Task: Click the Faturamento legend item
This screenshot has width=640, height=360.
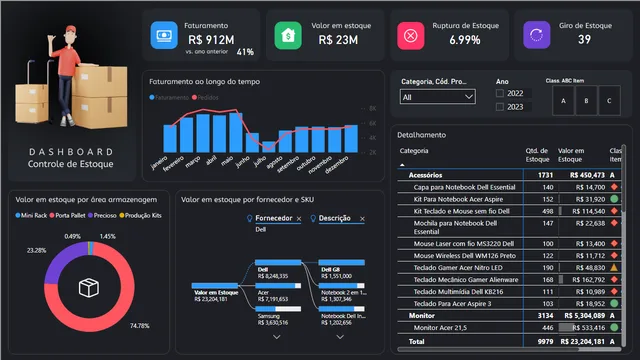Action: point(169,98)
